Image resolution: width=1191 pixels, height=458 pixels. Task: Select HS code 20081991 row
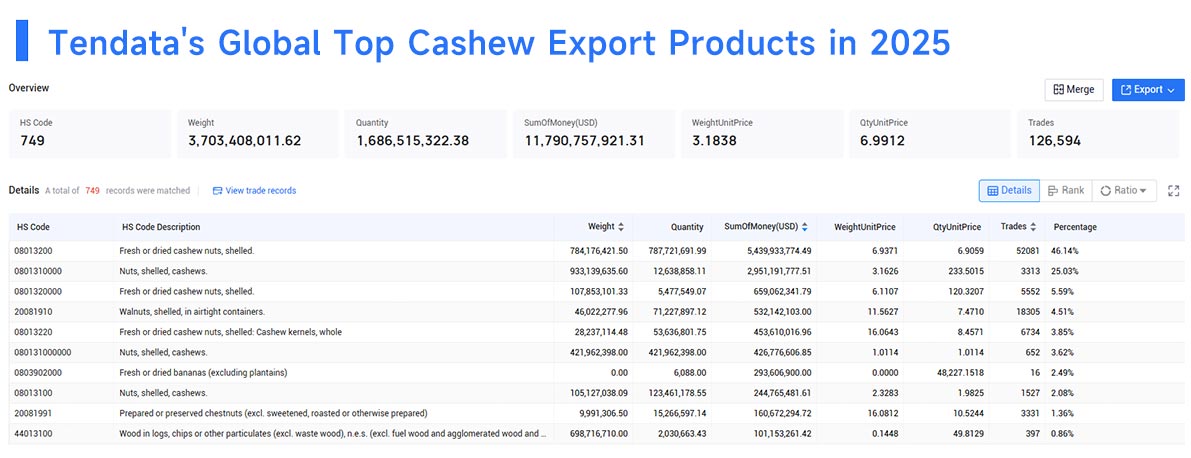tap(596, 413)
